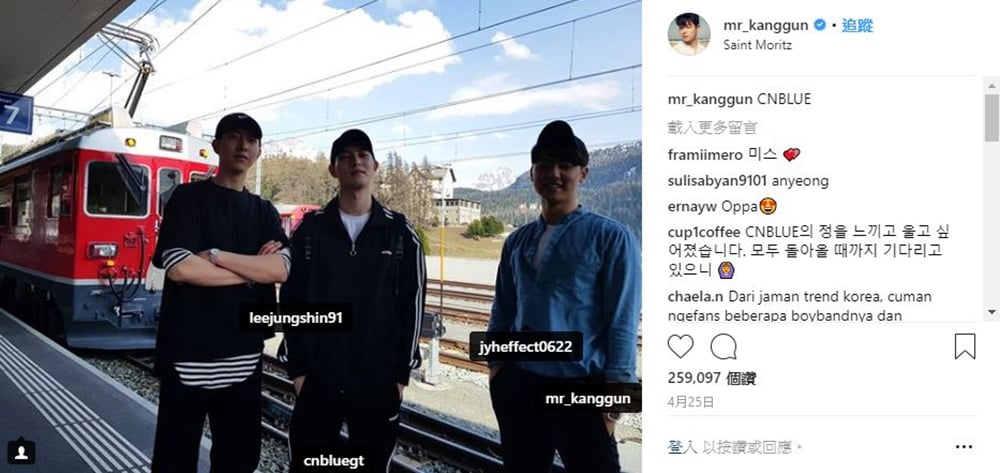Screen dimensions: 1000x473
Task: Click the blue verified badge
Action: click(820, 25)
